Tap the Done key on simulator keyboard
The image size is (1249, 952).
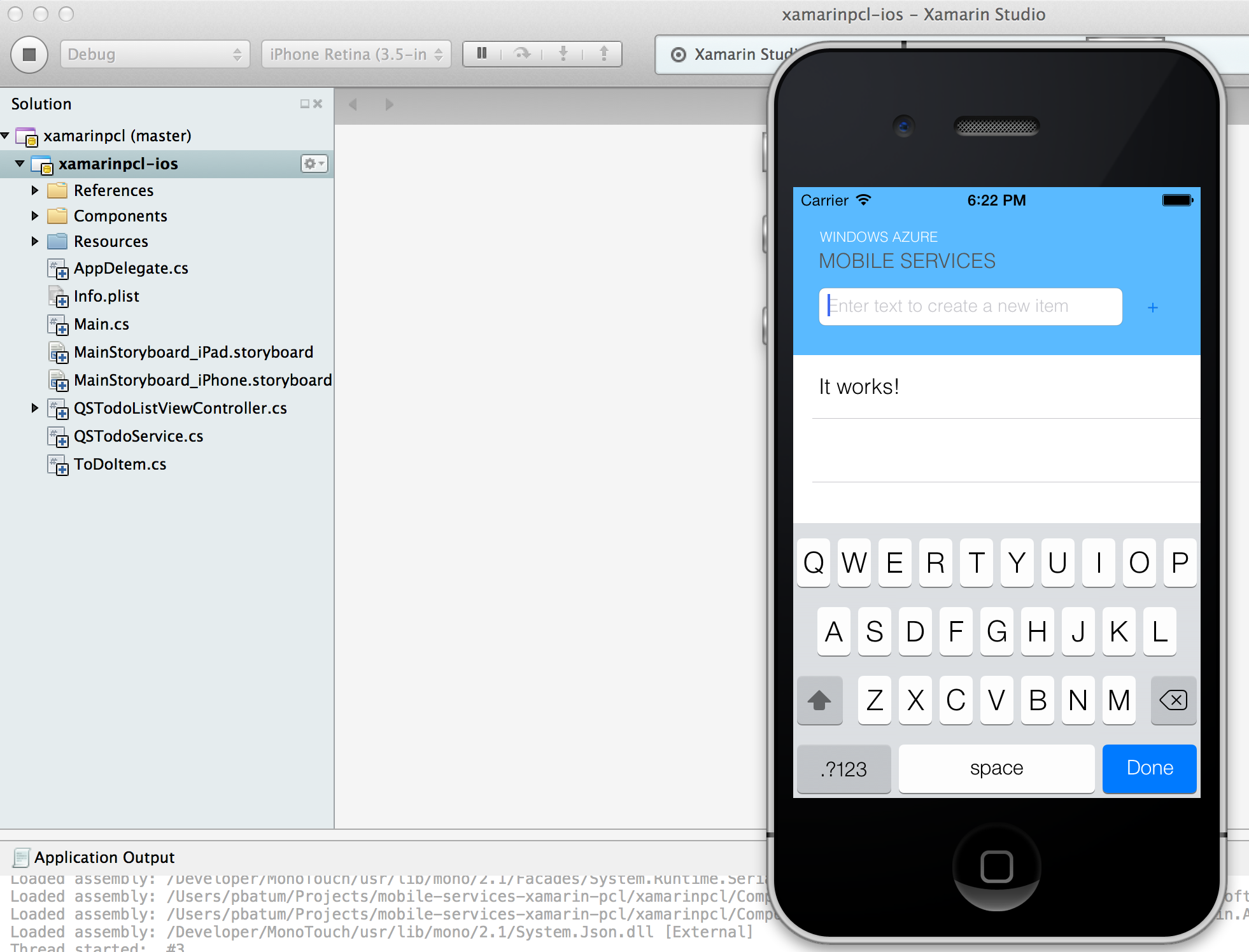click(1149, 768)
